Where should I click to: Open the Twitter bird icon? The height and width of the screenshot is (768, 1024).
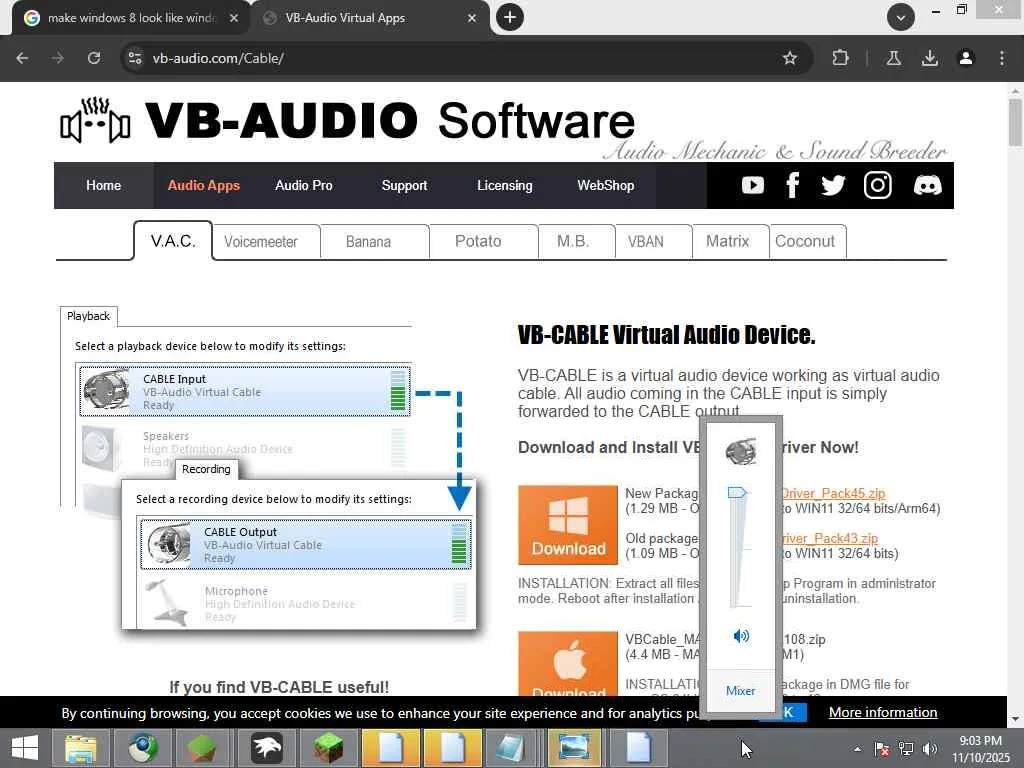[833, 185]
